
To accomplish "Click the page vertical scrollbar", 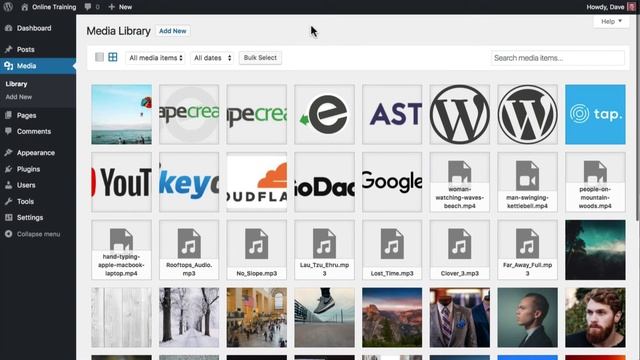I will (x=638, y=118).
